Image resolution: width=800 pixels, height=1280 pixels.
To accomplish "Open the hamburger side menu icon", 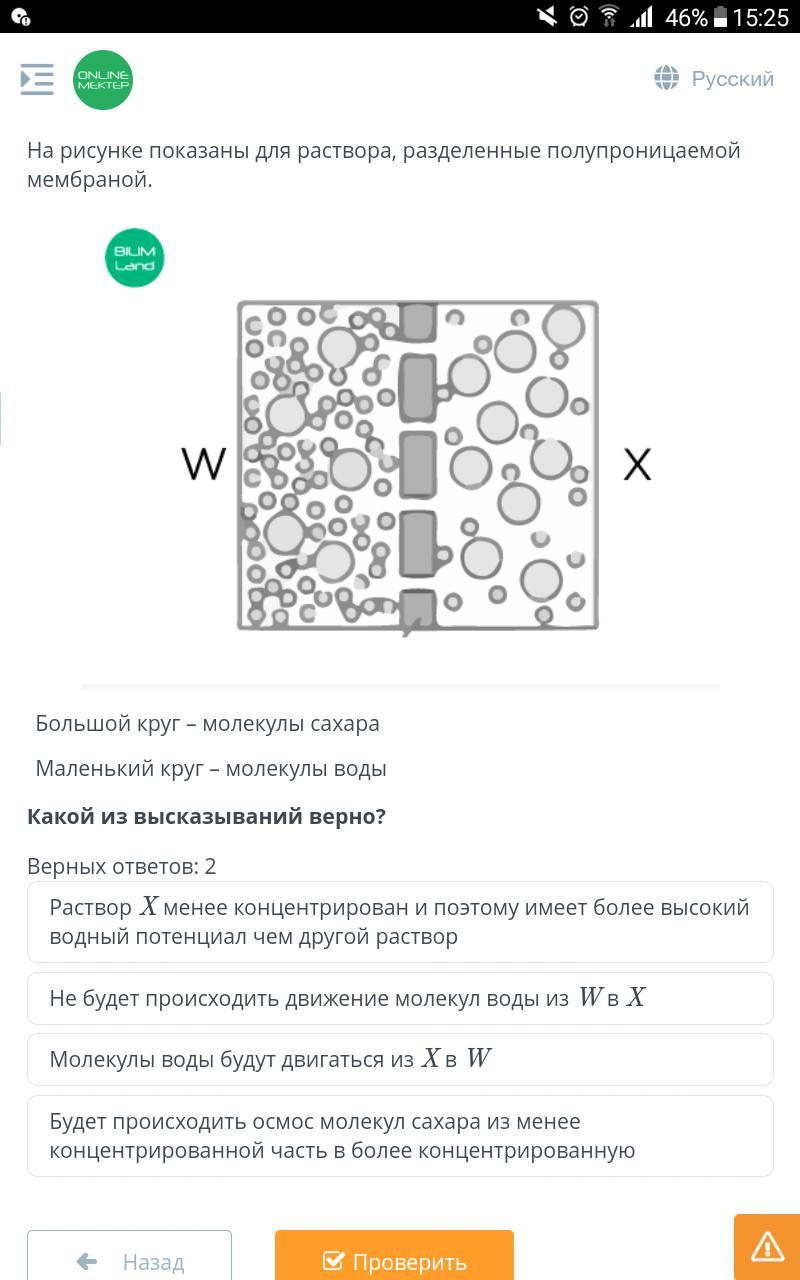I will pyautogui.click(x=37, y=80).
